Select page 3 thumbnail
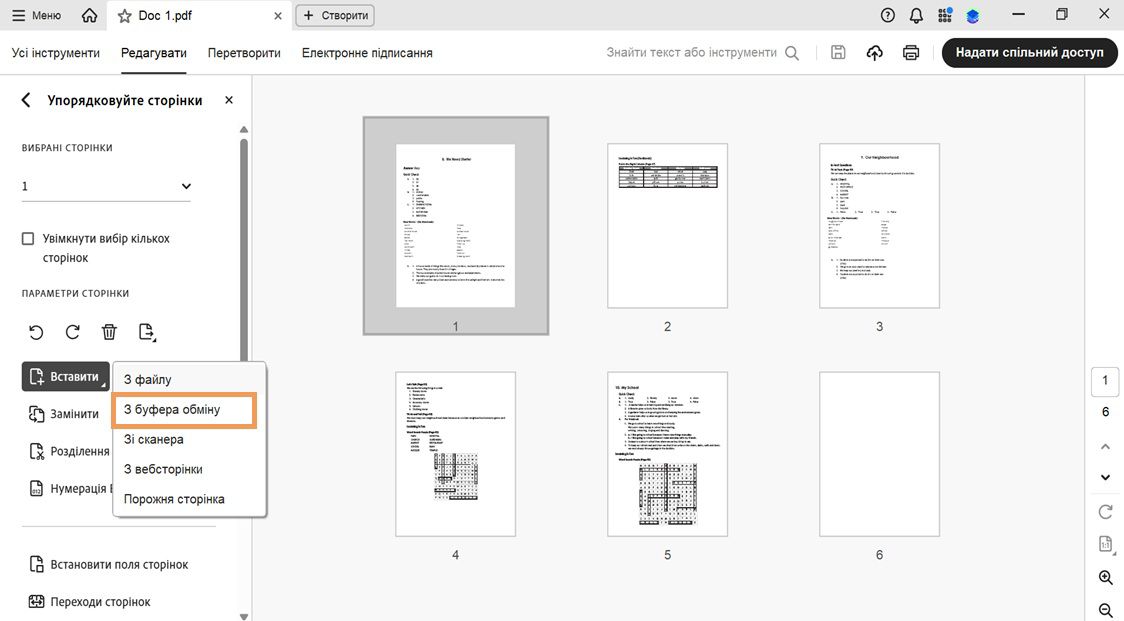Screen dimensions: 1124x621 tap(880, 225)
